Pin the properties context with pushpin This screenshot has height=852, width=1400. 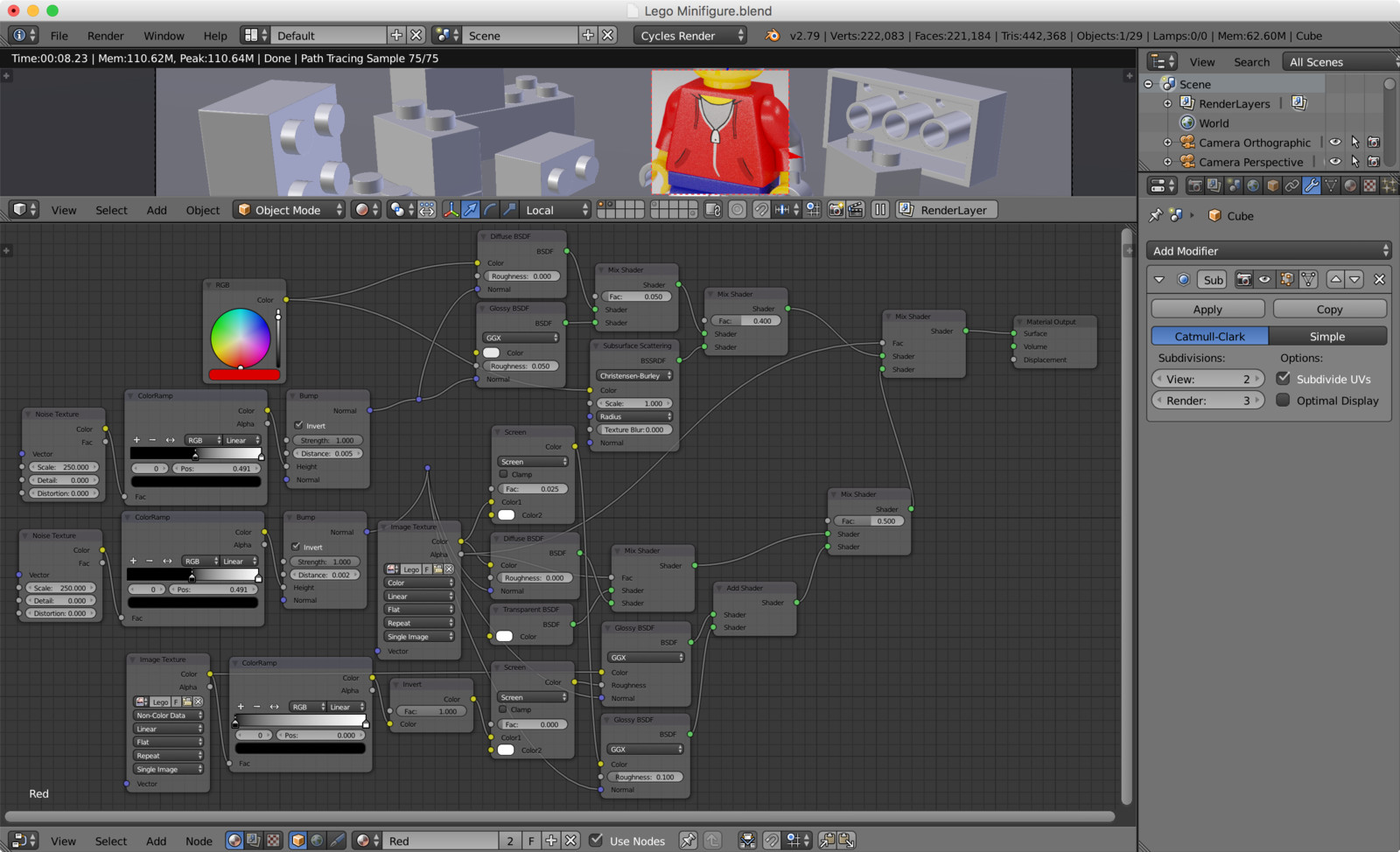[1155, 215]
